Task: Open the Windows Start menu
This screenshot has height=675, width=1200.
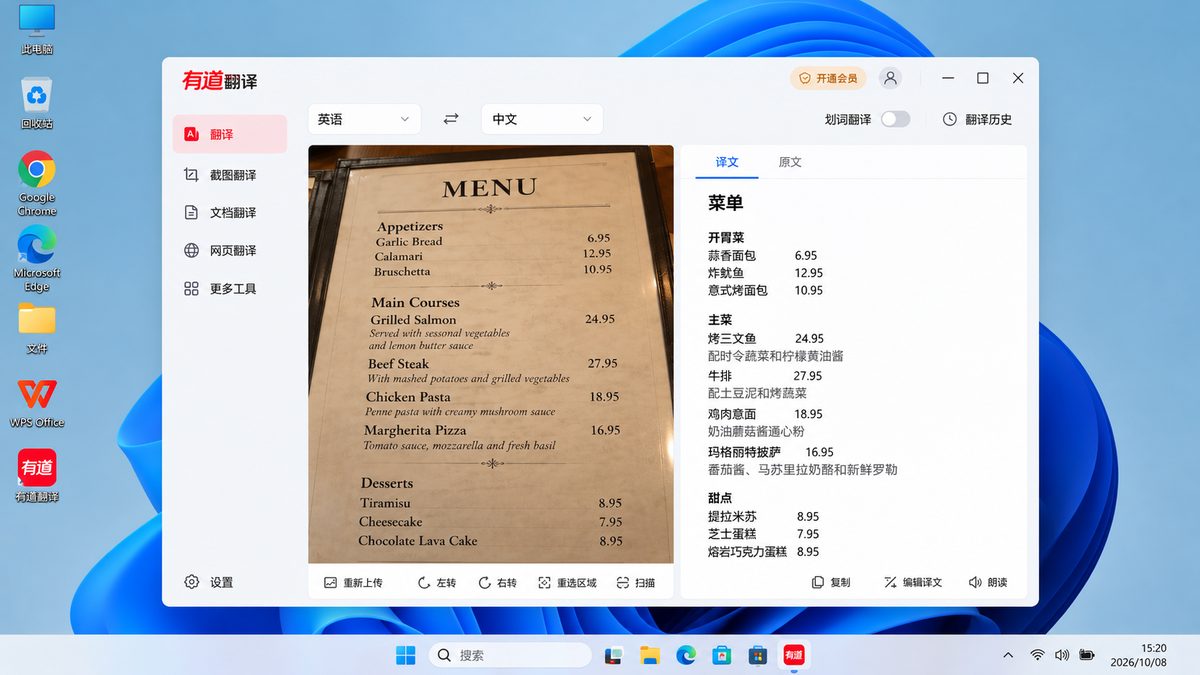Action: [405, 655]
